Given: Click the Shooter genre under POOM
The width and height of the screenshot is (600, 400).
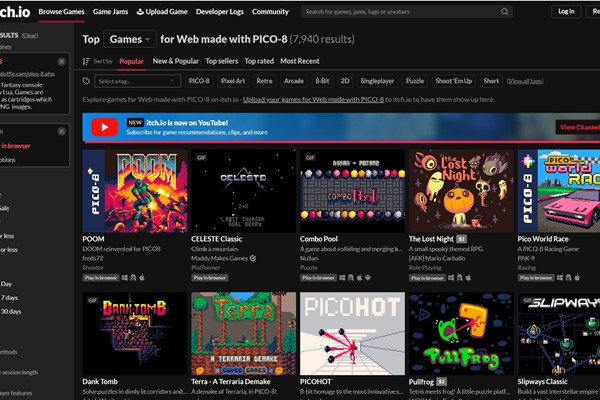Looking at the screenshot, I should click(x=93, y=268).
